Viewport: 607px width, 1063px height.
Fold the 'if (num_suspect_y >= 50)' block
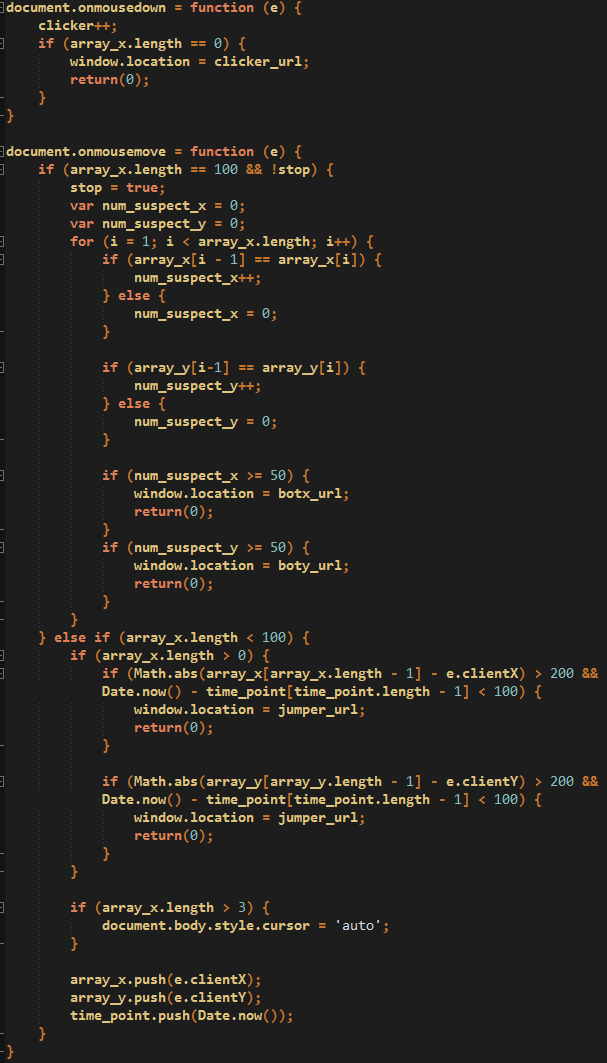pyautogui.click(x=3, y=548)
